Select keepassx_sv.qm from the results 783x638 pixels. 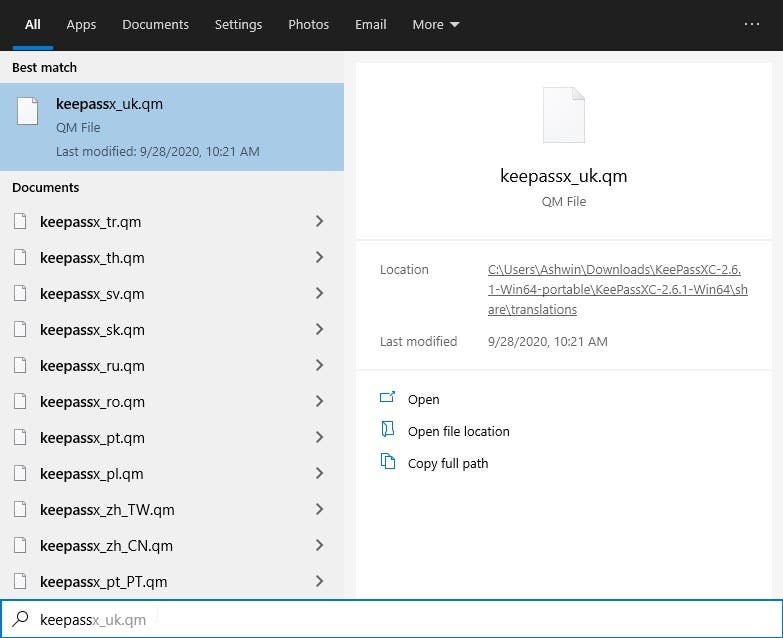(x=92, y=294)
